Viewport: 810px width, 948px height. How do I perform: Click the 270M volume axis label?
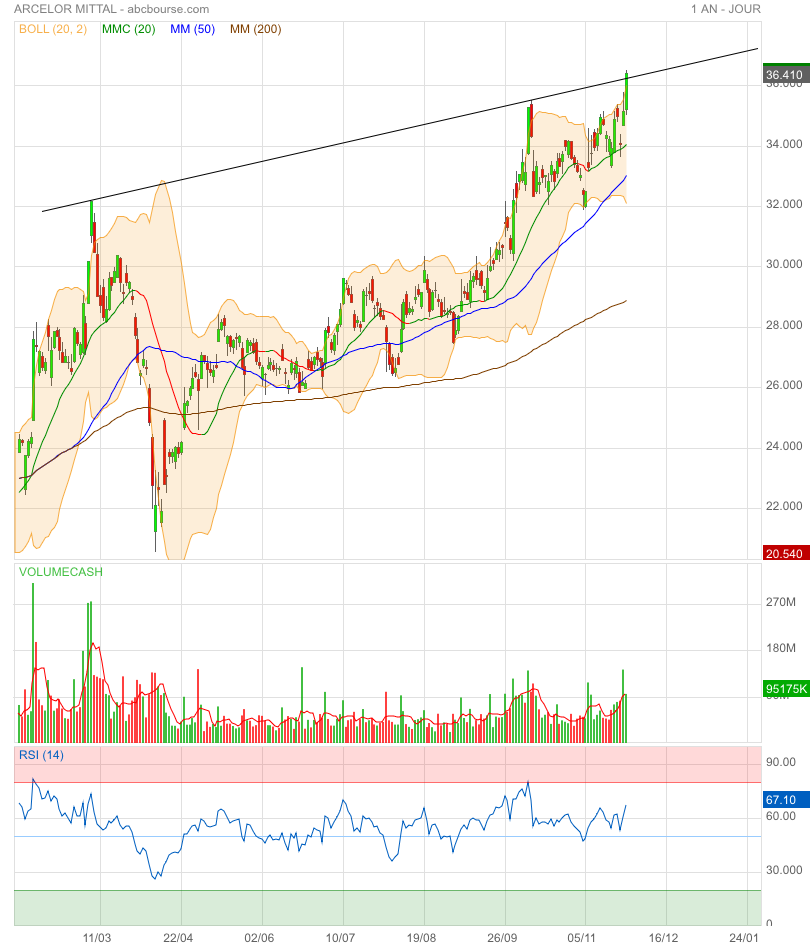[780, 604]
